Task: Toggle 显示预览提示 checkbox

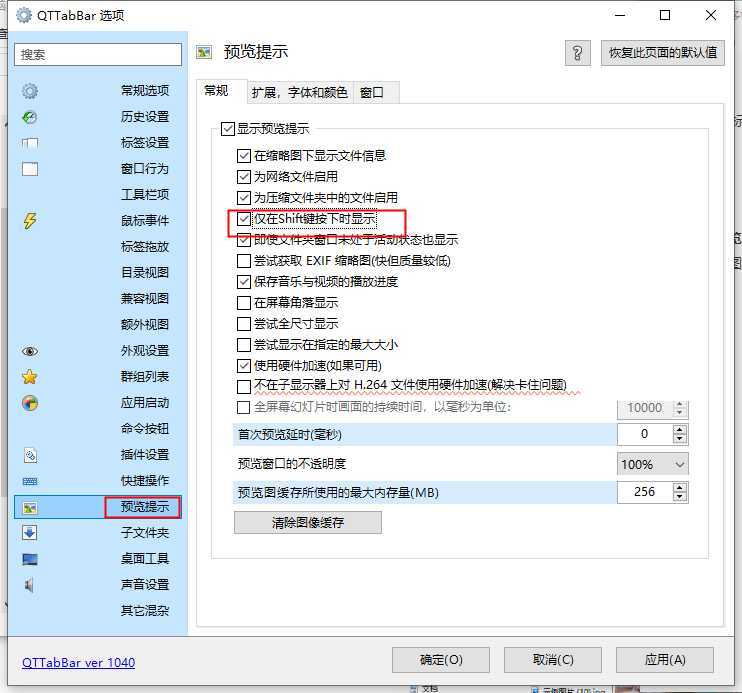Action: point(228,129)
